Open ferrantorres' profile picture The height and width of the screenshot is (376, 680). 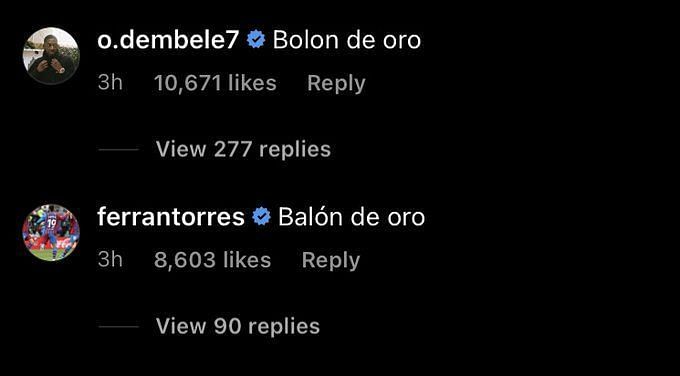(51, 232)
